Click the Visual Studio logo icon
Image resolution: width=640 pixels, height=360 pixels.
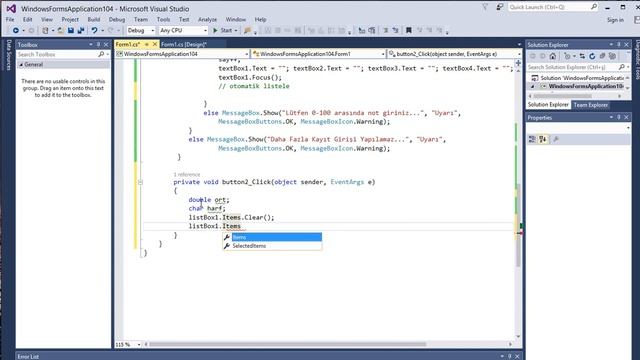(11, 9)
